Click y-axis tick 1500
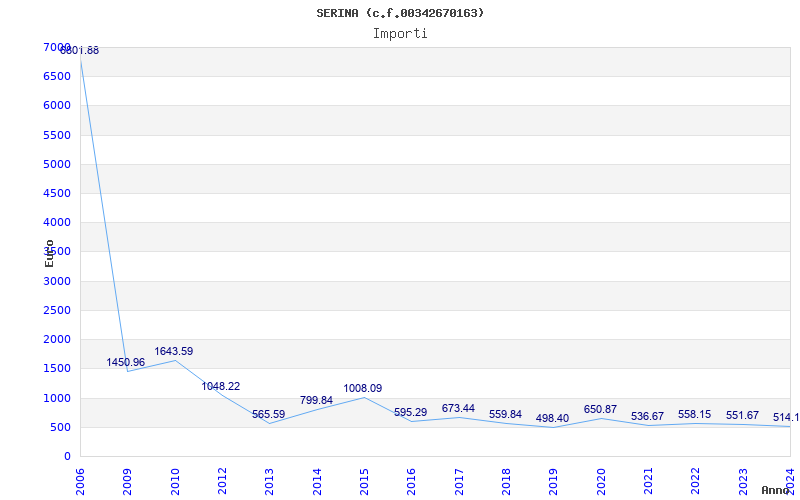 tap(57, 368)
